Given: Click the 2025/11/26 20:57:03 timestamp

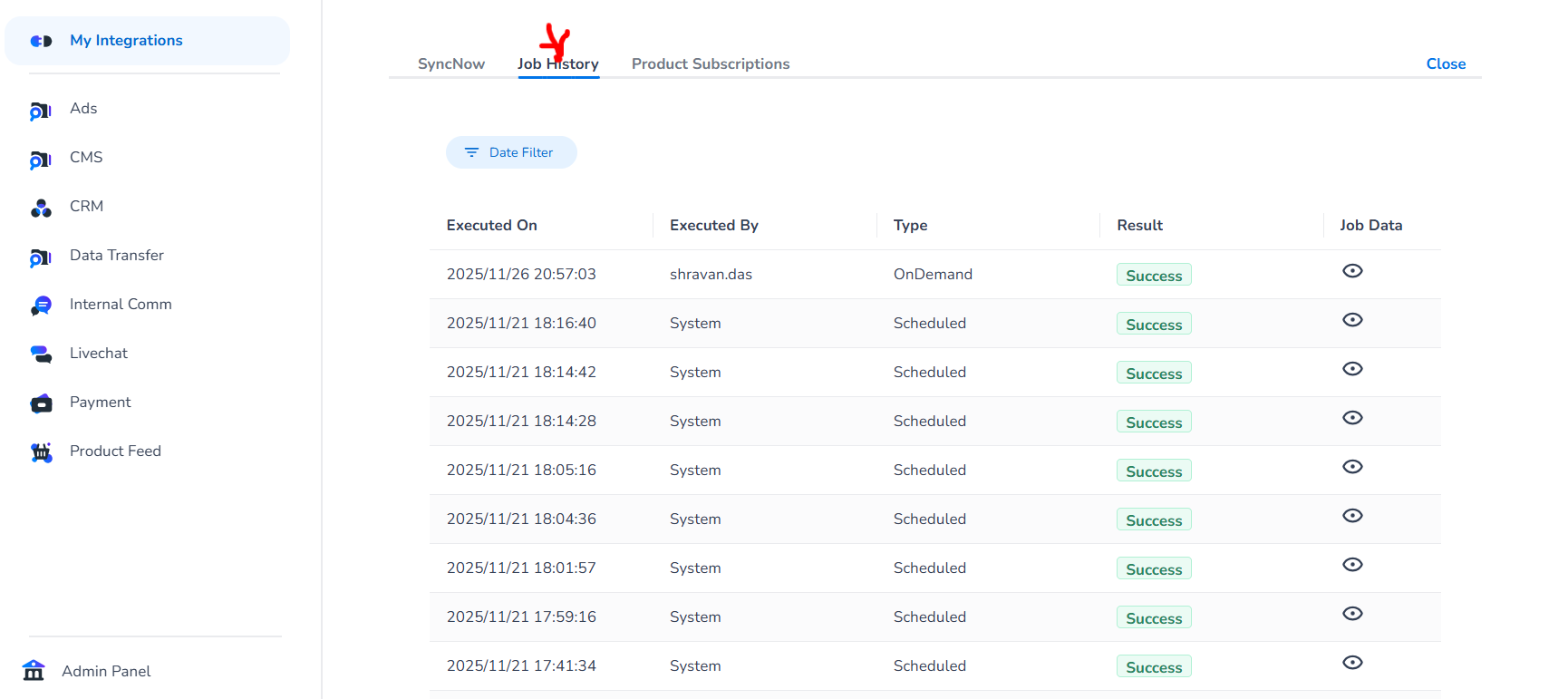Looking at the screenshot, I should [x=521, y=275].
